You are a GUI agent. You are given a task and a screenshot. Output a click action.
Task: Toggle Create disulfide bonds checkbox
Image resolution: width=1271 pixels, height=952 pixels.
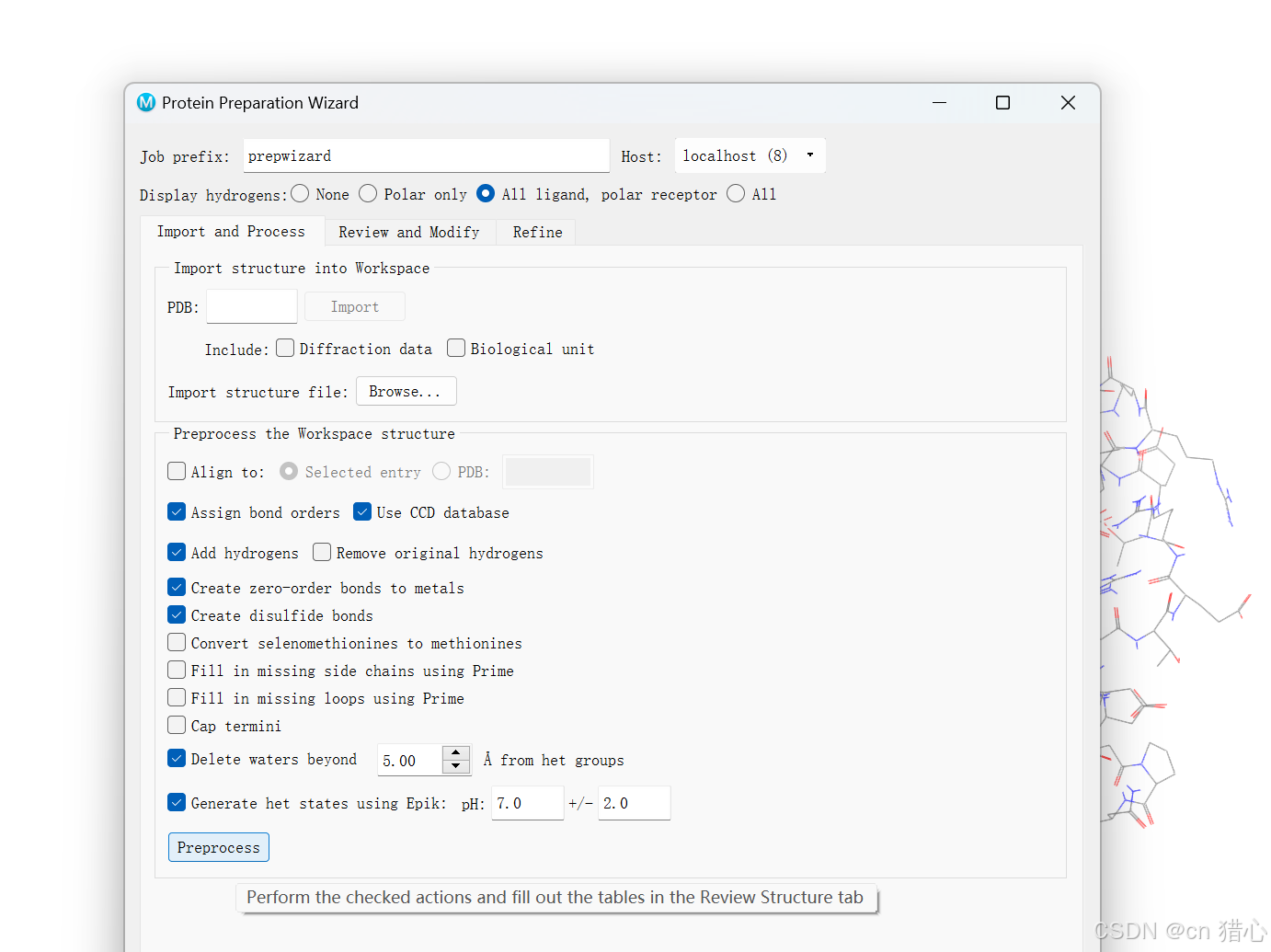pyautogui.click(x=177, y=614)
